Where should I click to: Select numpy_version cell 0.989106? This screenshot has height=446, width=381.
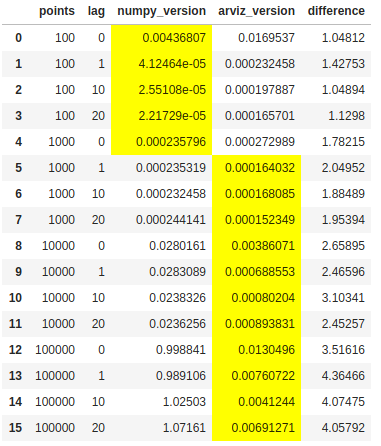coord(161,376)
